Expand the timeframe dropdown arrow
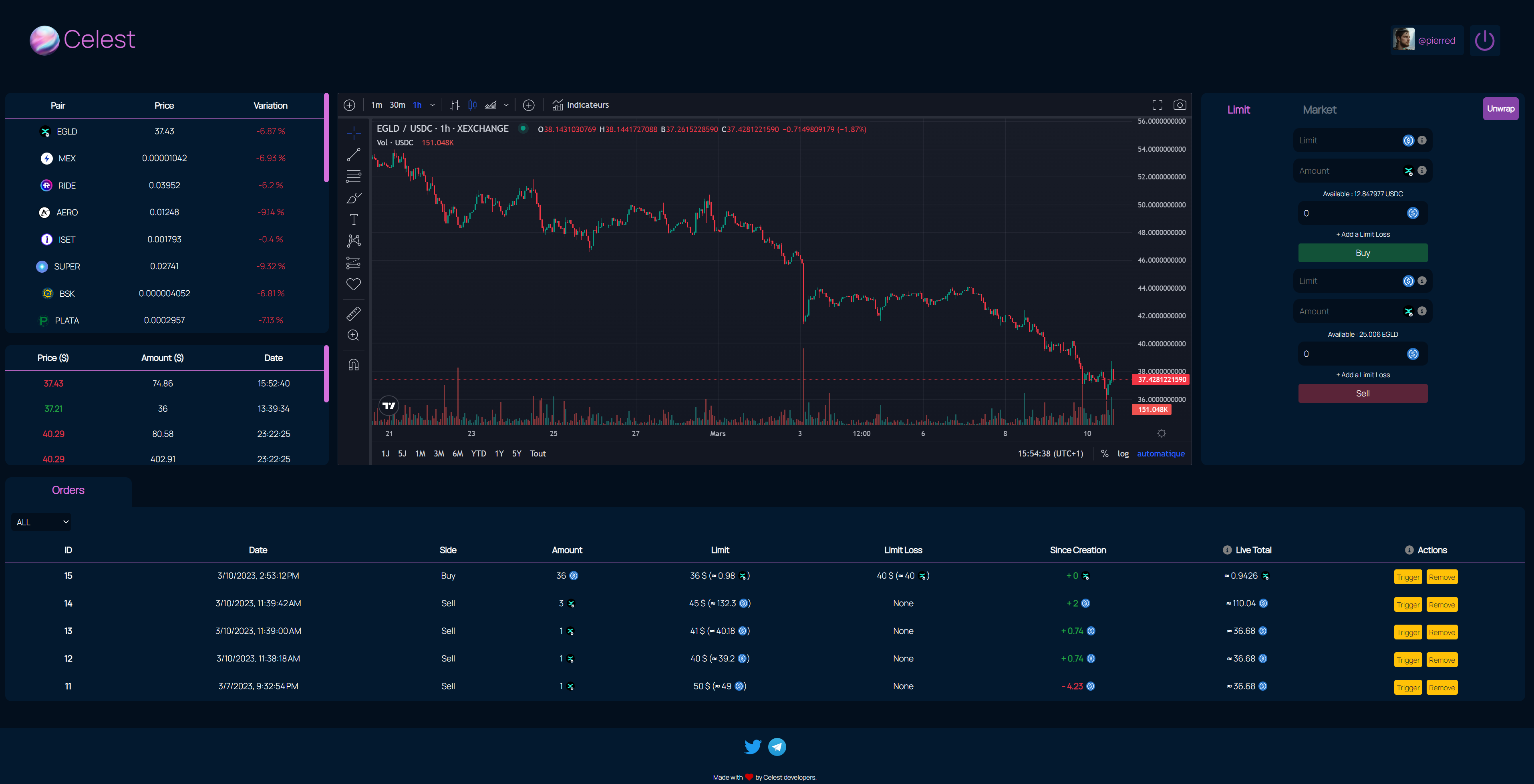The image size is (1534, 784). (432, 105)
